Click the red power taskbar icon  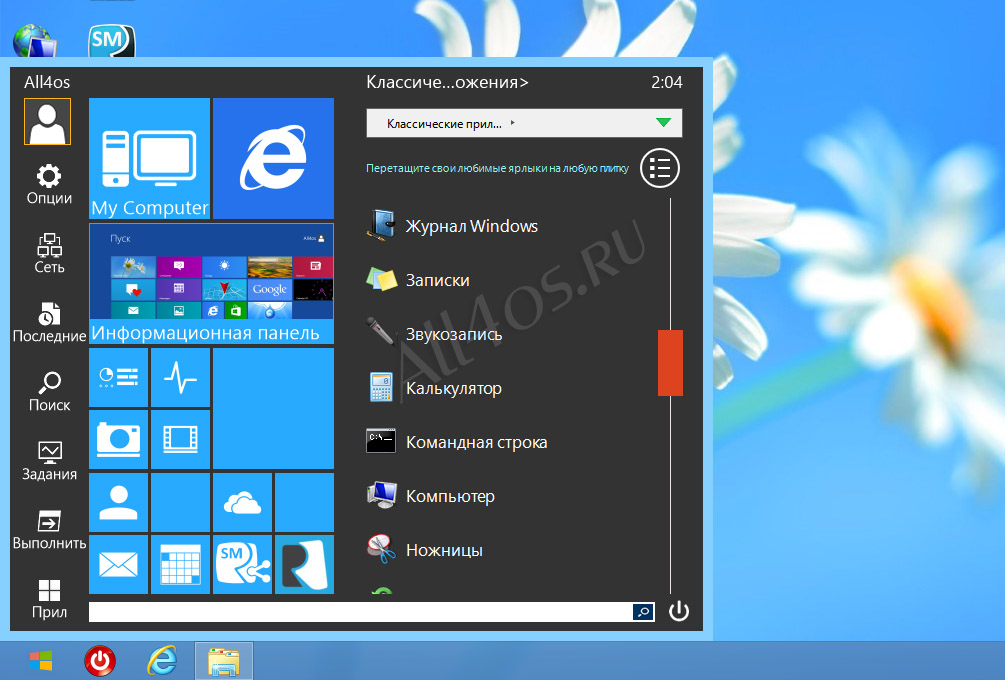click(x=100, y=661)
